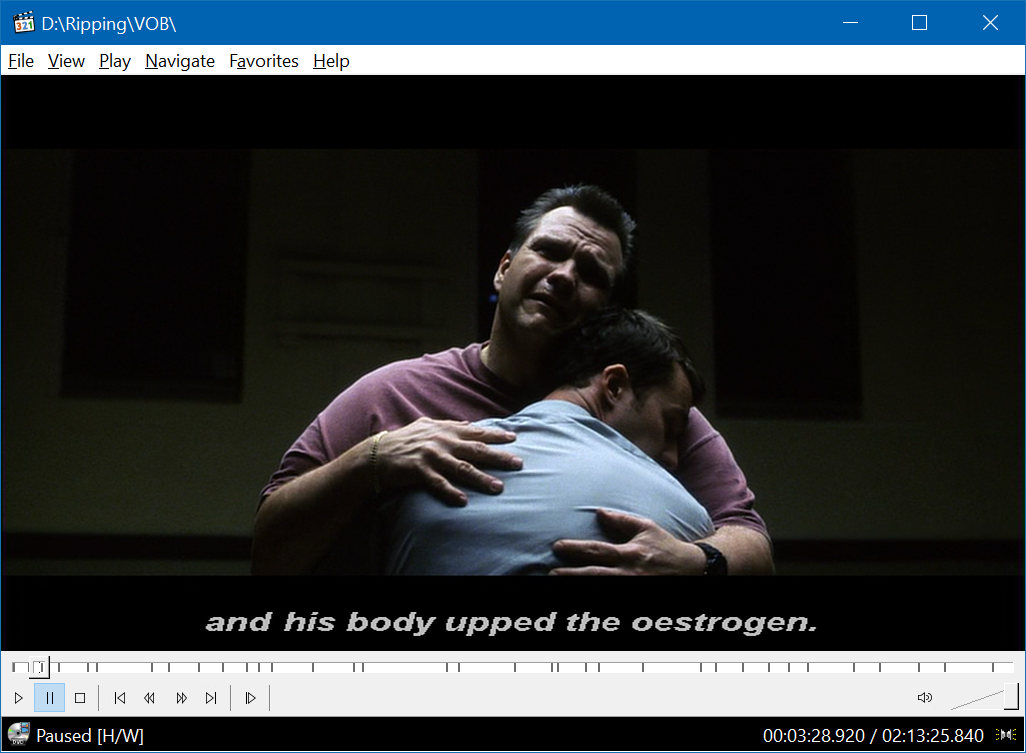The image size is (1026, 753).
Task: Decrease playback speed with the rewind icon
Action: pyautogui.click(x=149, y=698)
